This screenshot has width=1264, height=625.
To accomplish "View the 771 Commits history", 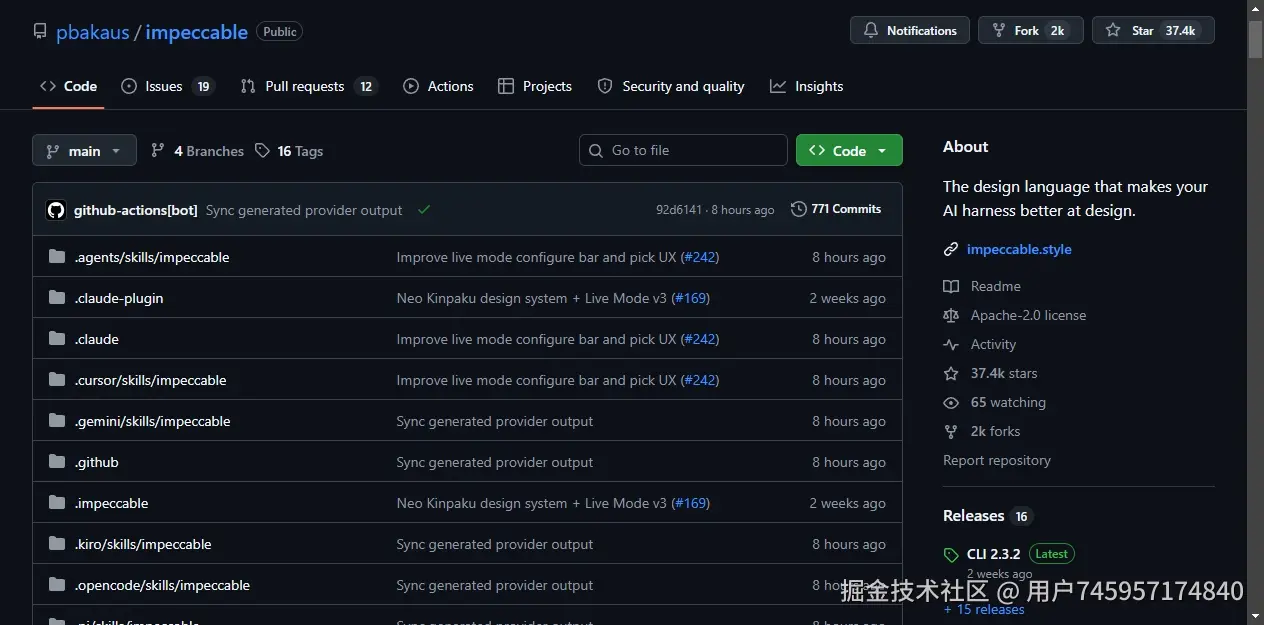I will [836, 209].
